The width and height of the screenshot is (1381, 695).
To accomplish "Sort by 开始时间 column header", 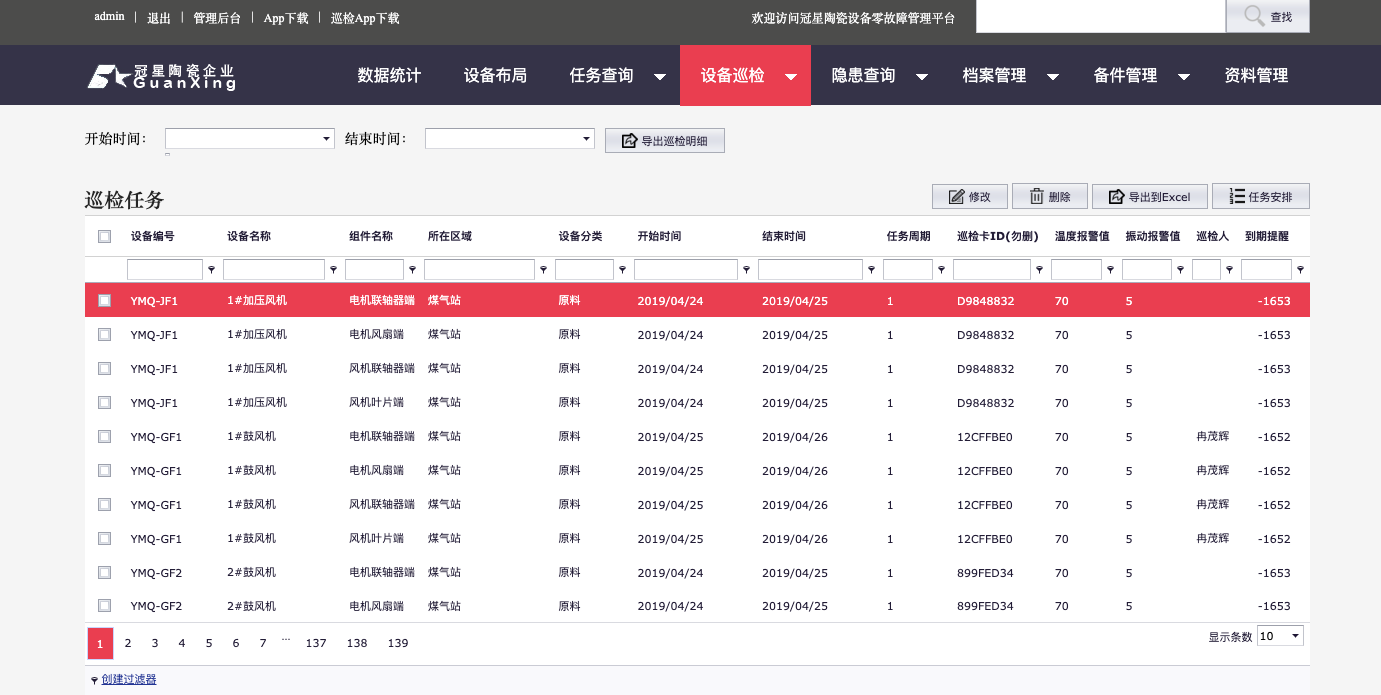I will [659, 237].
